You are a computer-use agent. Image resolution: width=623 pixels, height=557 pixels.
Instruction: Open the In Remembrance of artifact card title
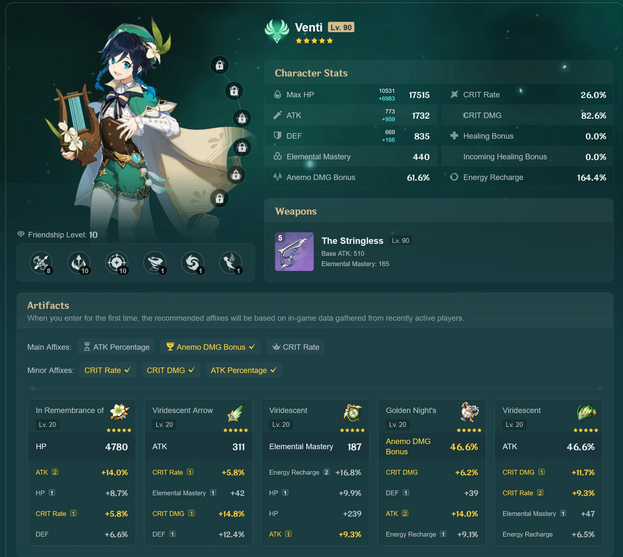(70, 410)
